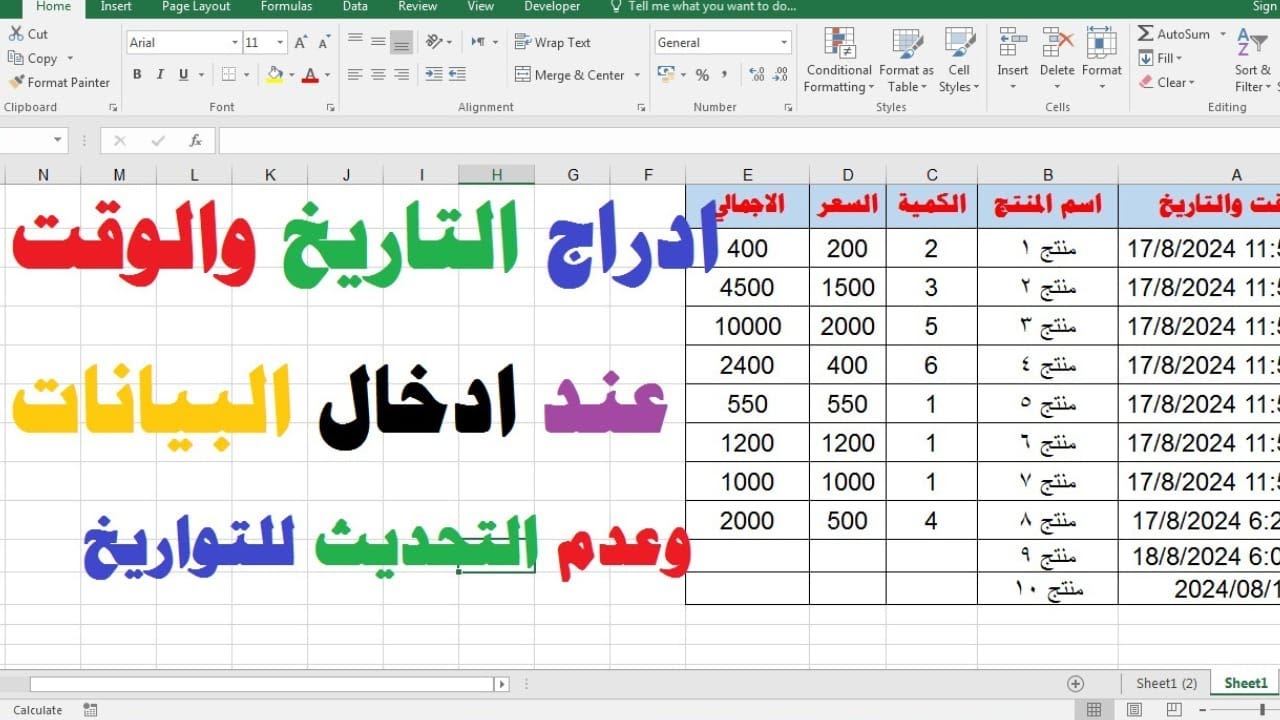
Task: Switch to the Page Layout tab
Action: [x=197, y=7]
